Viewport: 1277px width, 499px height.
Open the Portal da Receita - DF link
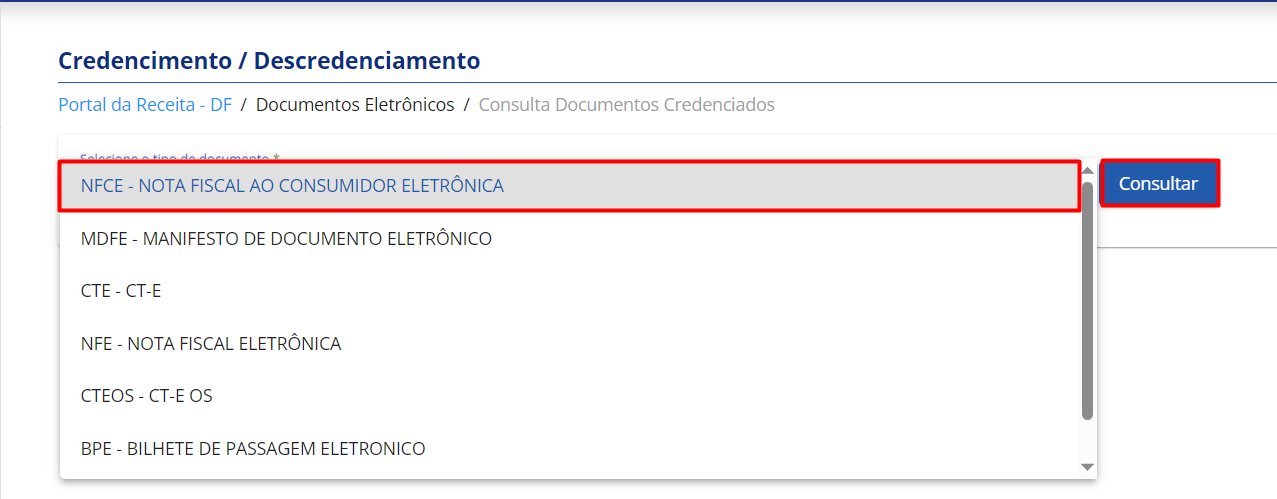[145, 105]
